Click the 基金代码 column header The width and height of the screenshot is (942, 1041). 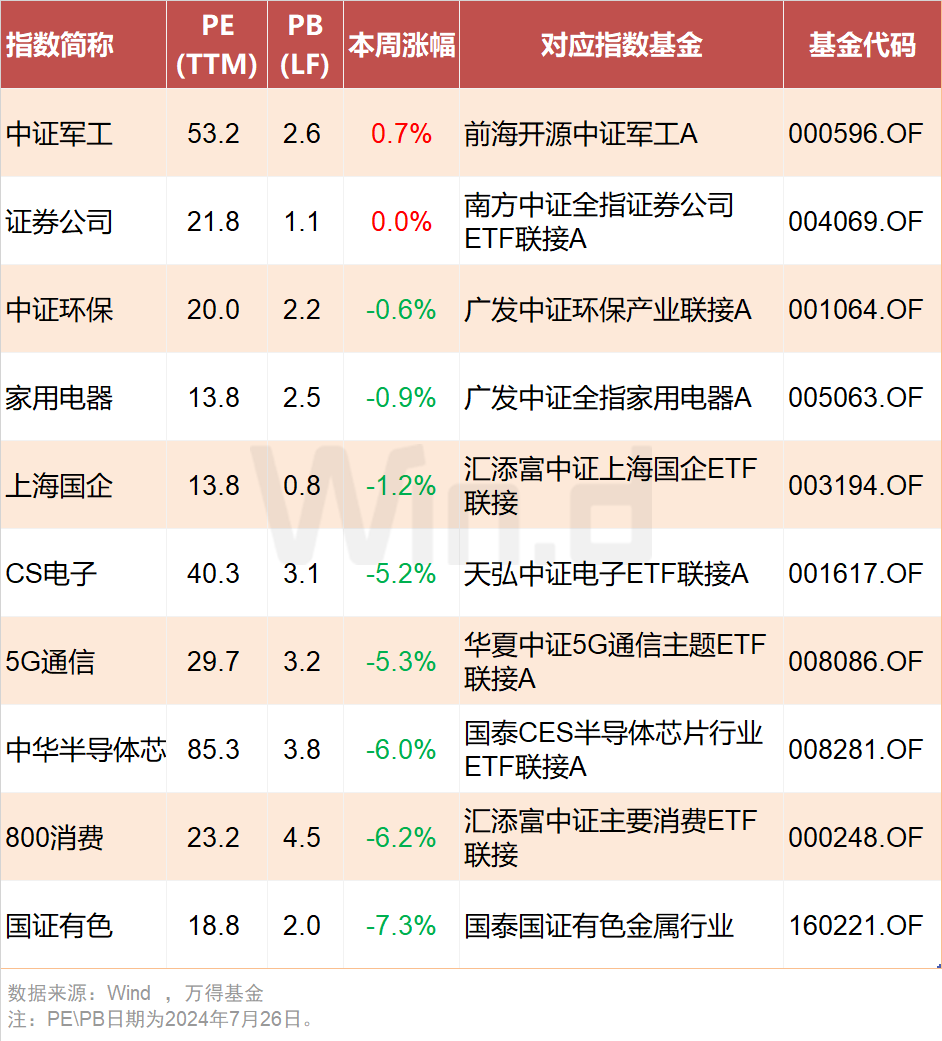862,45
